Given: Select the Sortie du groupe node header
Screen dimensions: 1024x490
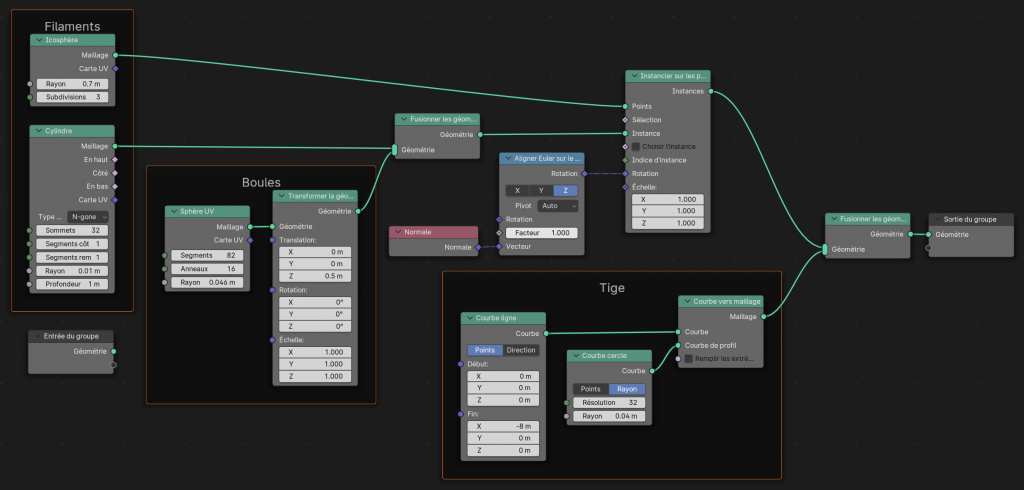Looking at the screenshot, I should pos(970,219).
